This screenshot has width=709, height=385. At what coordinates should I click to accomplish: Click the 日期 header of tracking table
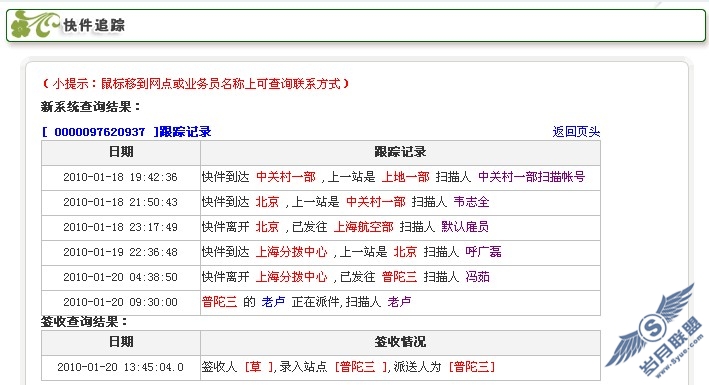tap(121, 152)
